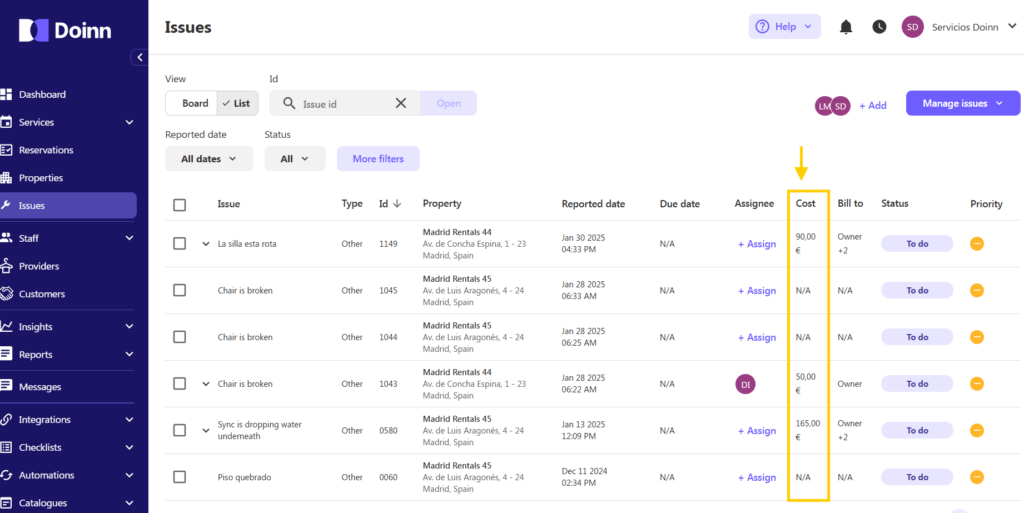The height and width of the screenshot is (513, 1024).
Task: Expand the Automations submenu chevron
Action: click(129, 475)
